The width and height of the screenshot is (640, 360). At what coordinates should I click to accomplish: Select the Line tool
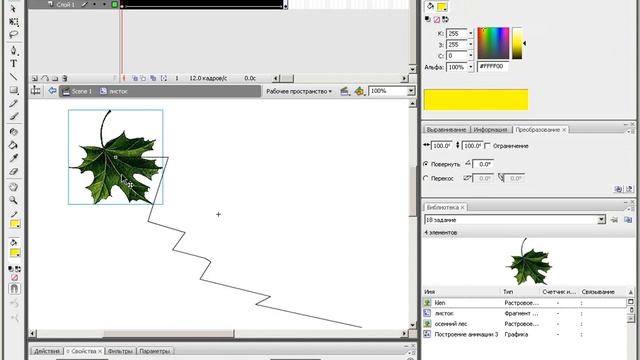tap(13, 77)
